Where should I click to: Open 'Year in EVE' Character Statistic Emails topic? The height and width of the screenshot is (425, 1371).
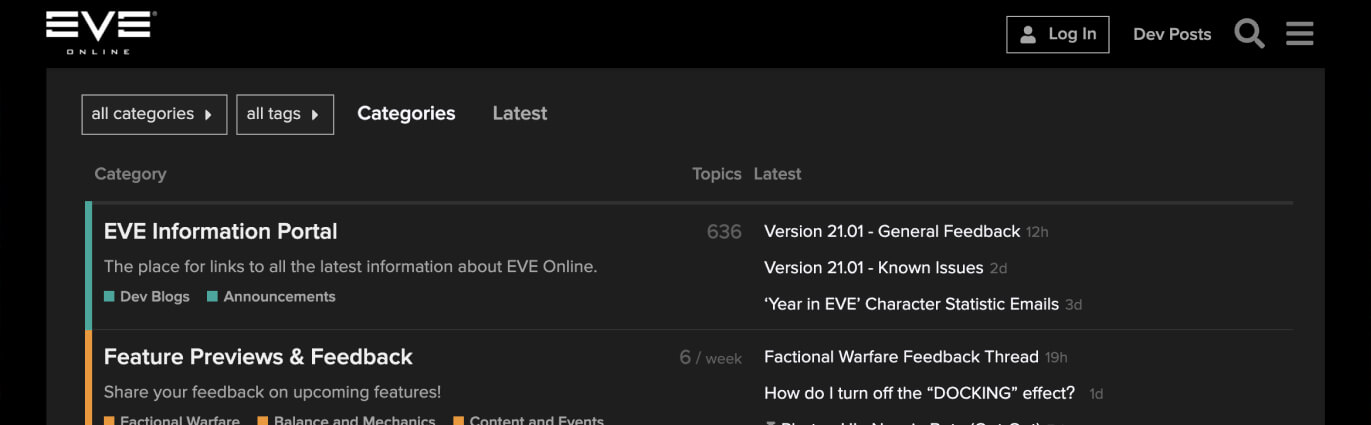911,304
